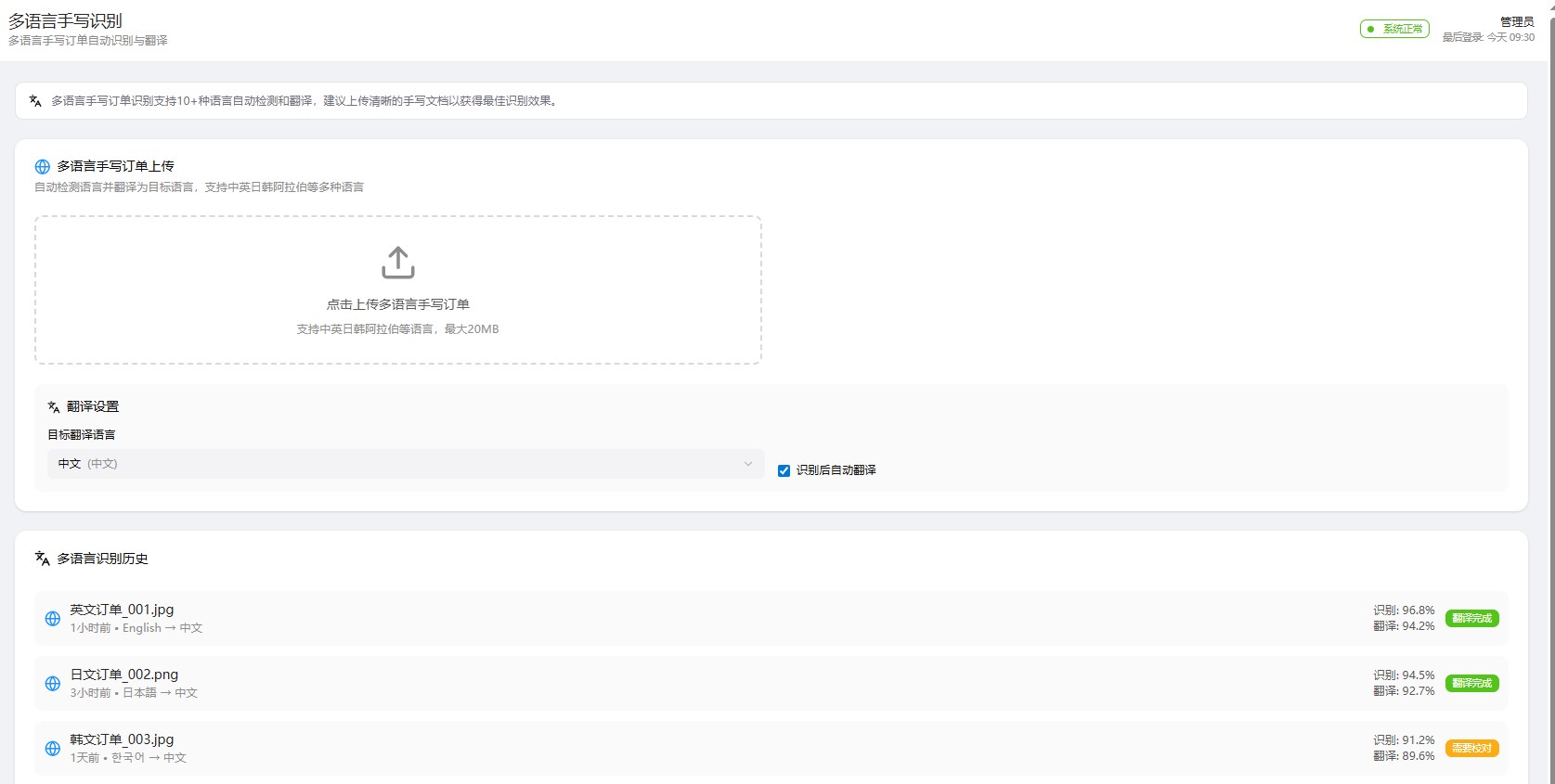The width and height of the screenshot is (1555, 784).
Task: Click translate icon beside 翻译设置
Action: tap(54, 407)
